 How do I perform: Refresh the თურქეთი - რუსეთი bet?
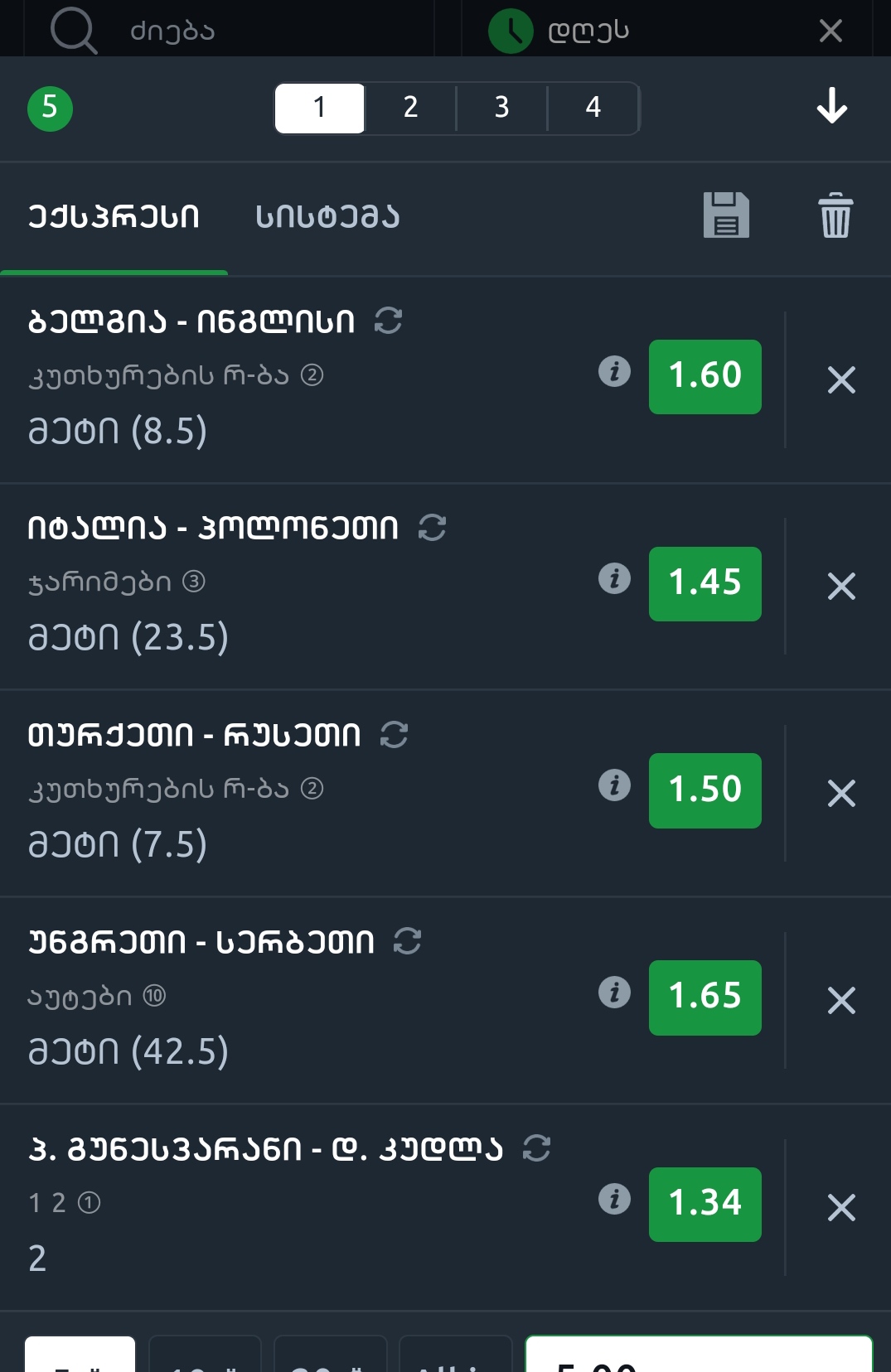point(394,735)
